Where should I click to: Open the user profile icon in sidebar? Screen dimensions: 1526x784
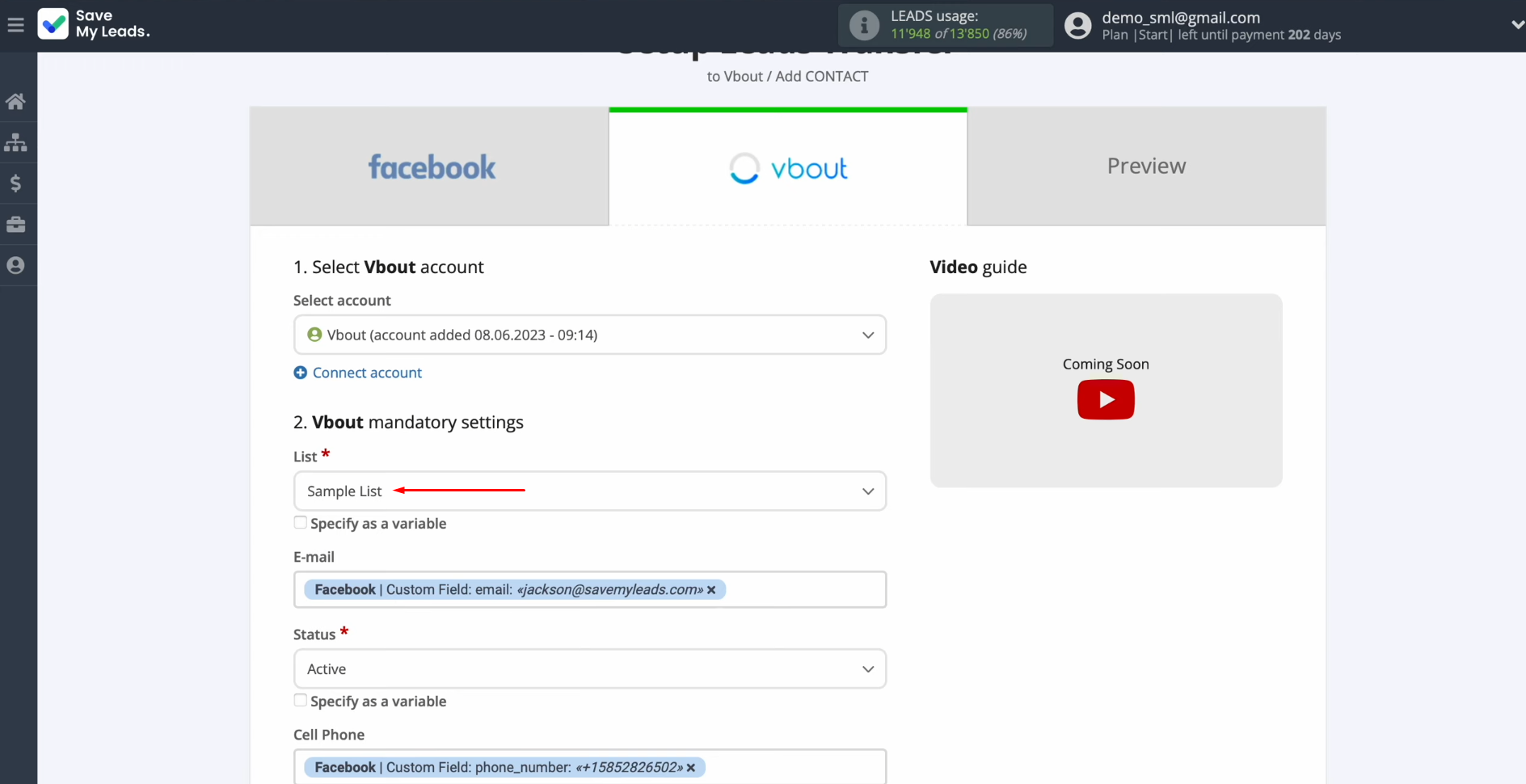tap(15, 265)
